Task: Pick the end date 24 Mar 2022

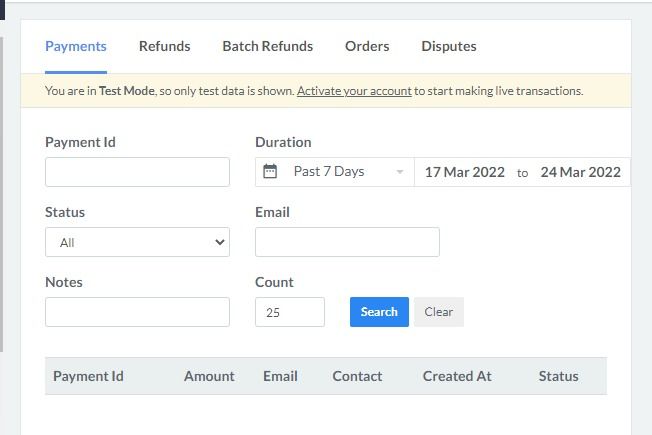Action: (x=580, y=172)
